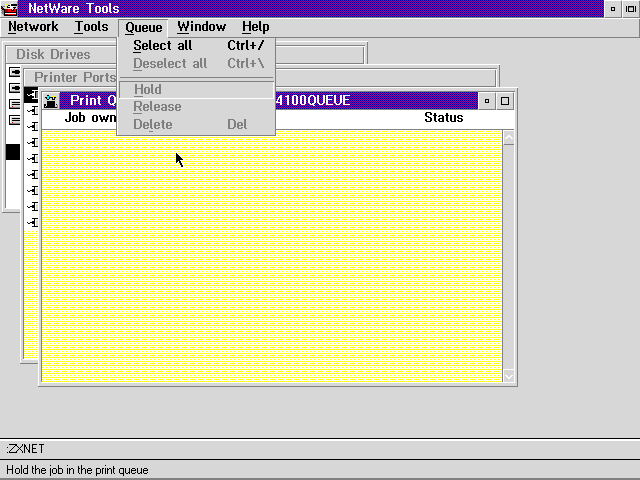640x480 pixels.
Task: Click the :ZXNET status bar entry
Action: point(25,449)
